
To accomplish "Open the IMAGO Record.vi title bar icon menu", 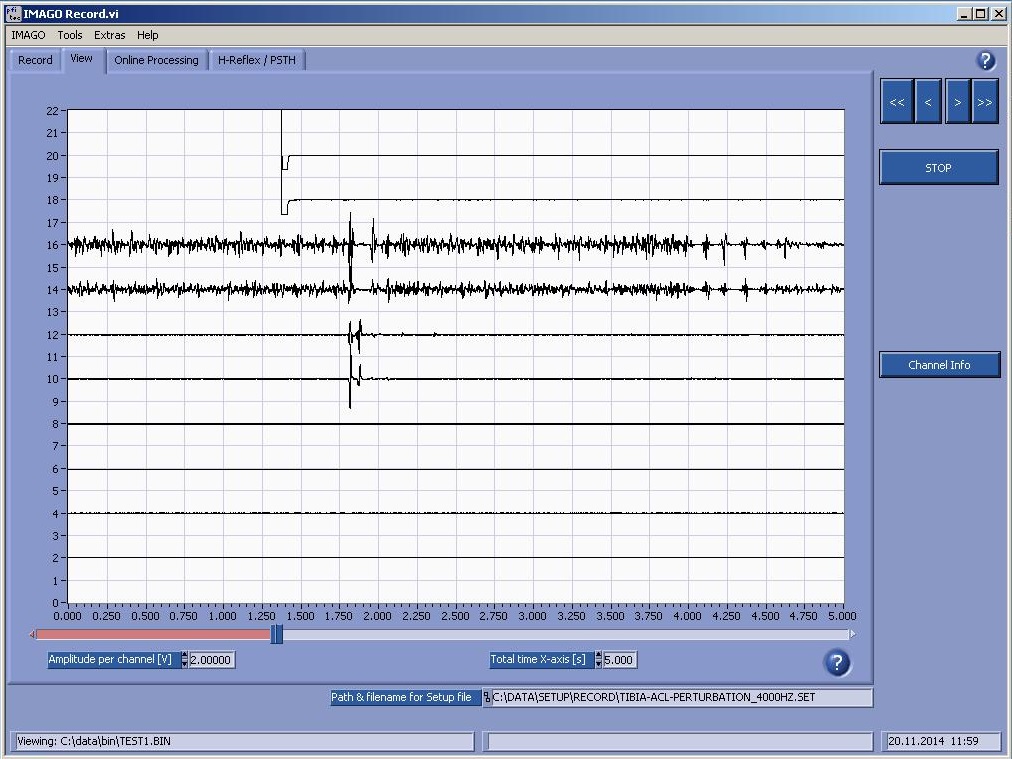I will 13,14.
